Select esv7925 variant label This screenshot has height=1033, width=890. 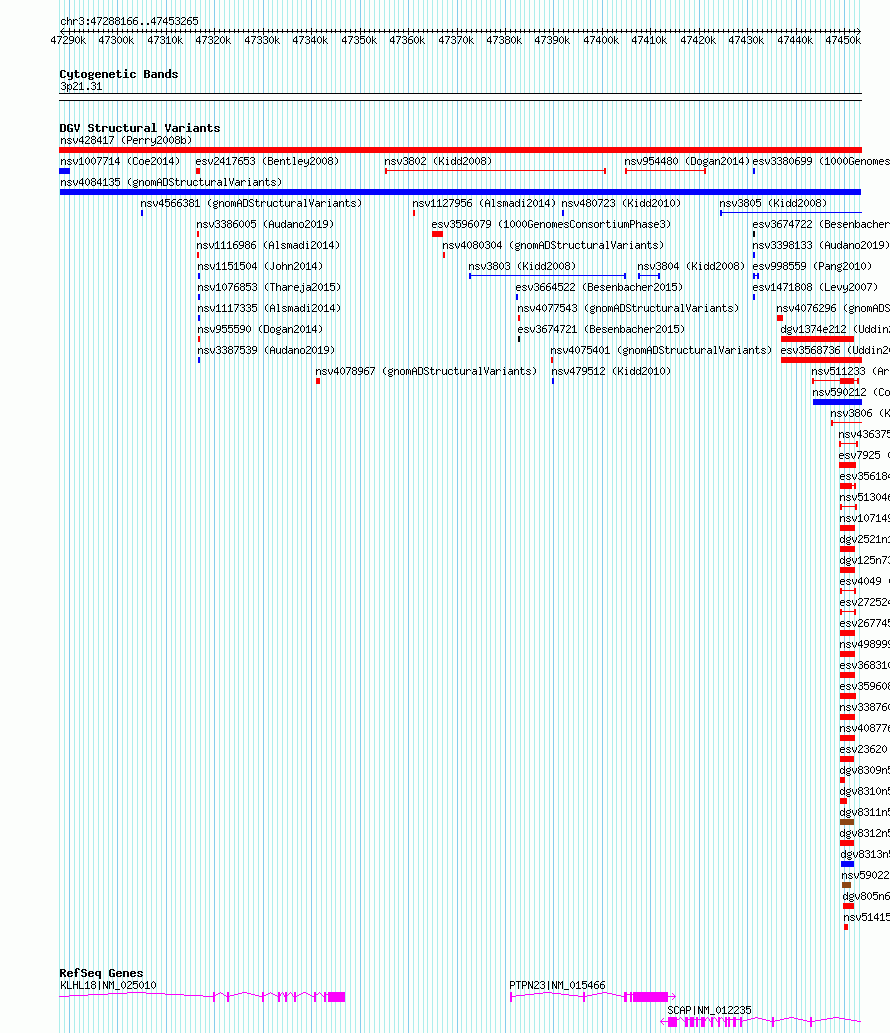pyautogui.click(x=864, y=456)
